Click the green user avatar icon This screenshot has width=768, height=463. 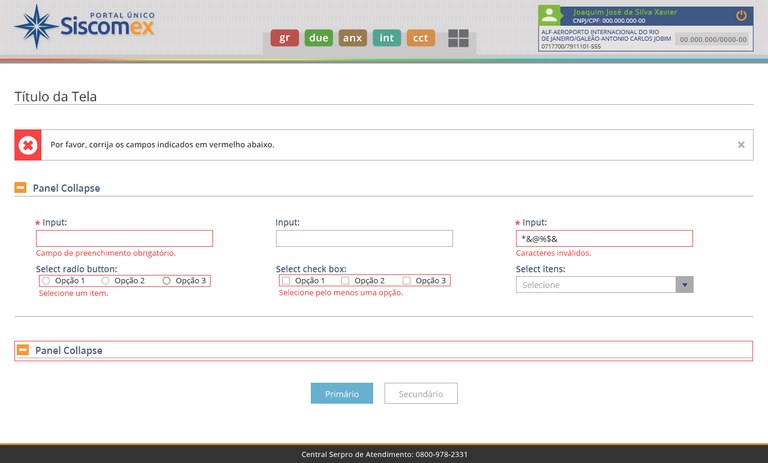coord(549,15)
